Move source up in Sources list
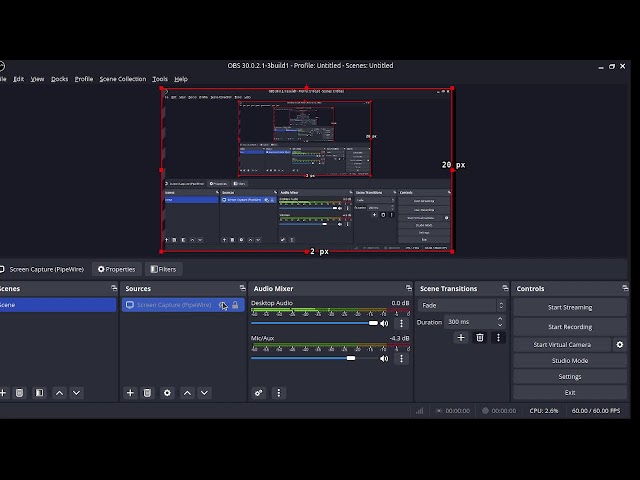Screen dimensions: 640x480 (186, 393)
